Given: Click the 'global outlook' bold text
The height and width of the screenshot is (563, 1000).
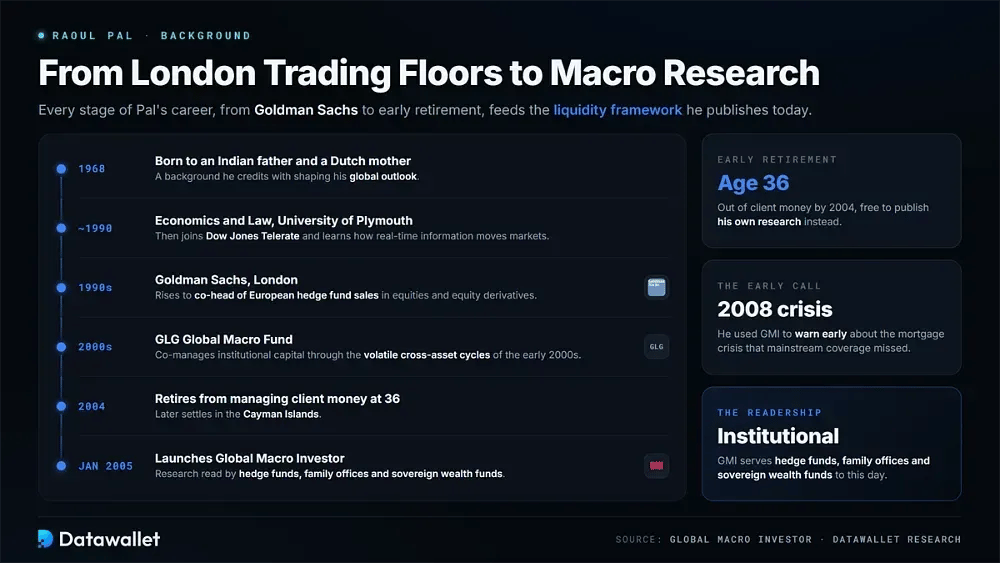Looking at the screenshot, I should tap(383, 177).
